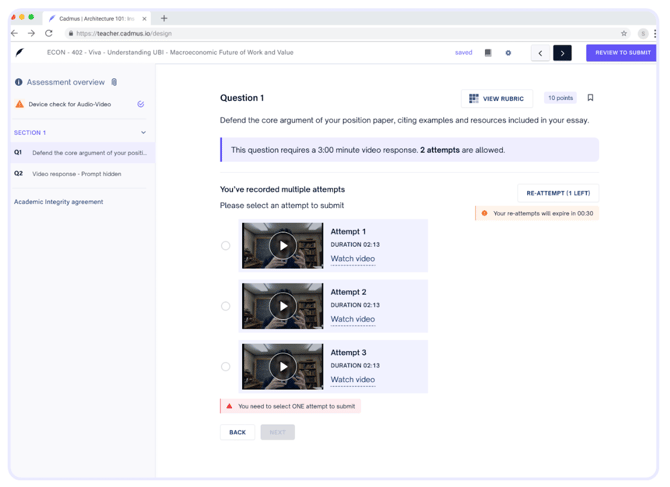670x487 pixels.
Task: Open Q1 Defend the core argument item
Action: (x=83, y=153)
